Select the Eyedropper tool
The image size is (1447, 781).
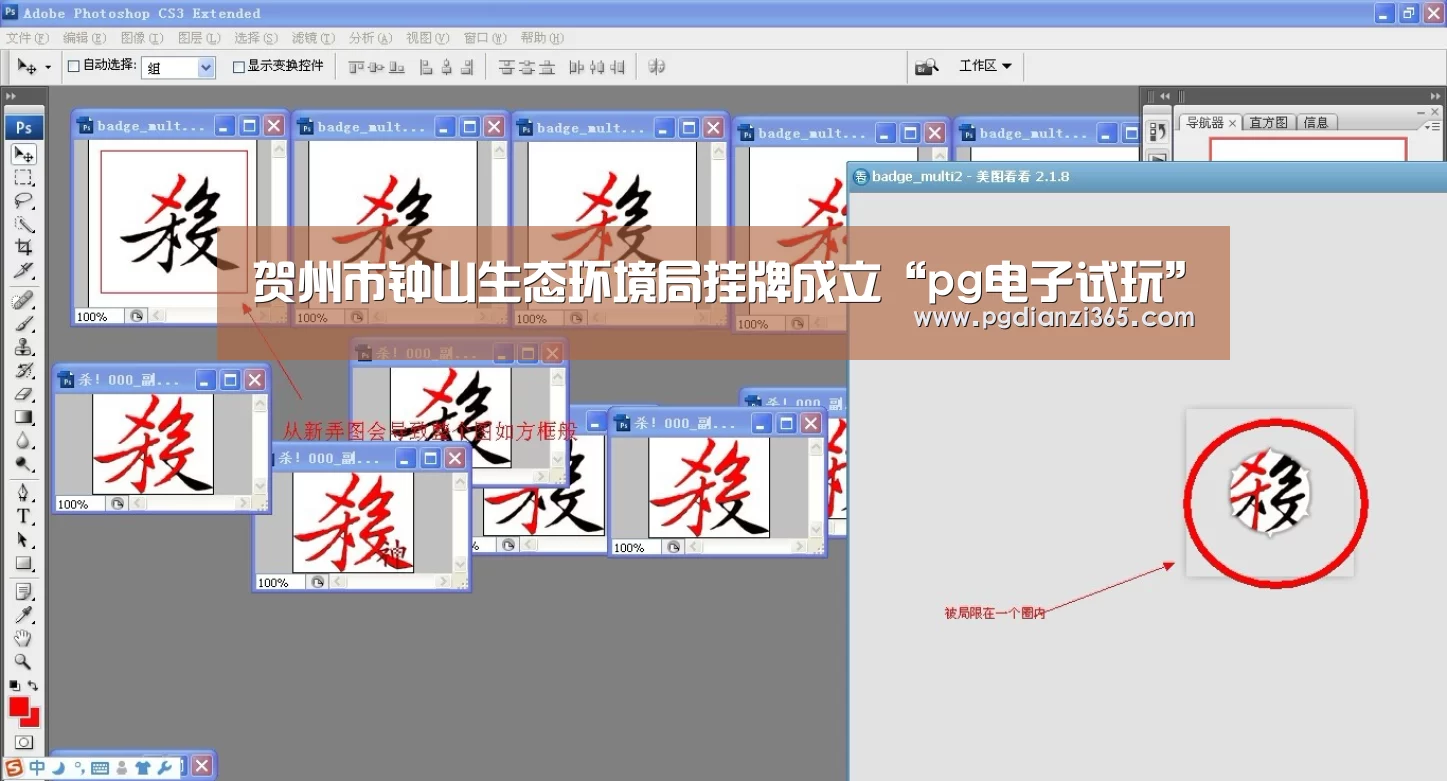24,615
